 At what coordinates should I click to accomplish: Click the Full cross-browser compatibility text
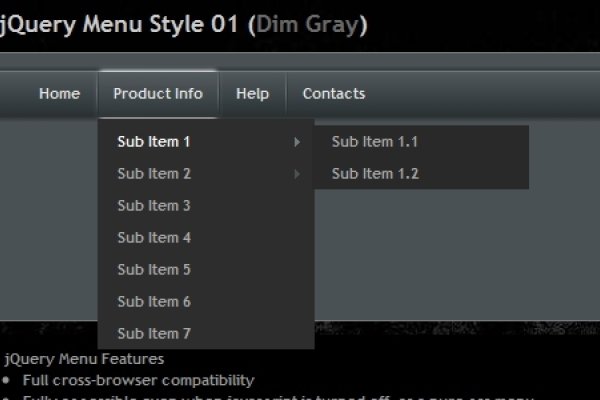[138, 380]
